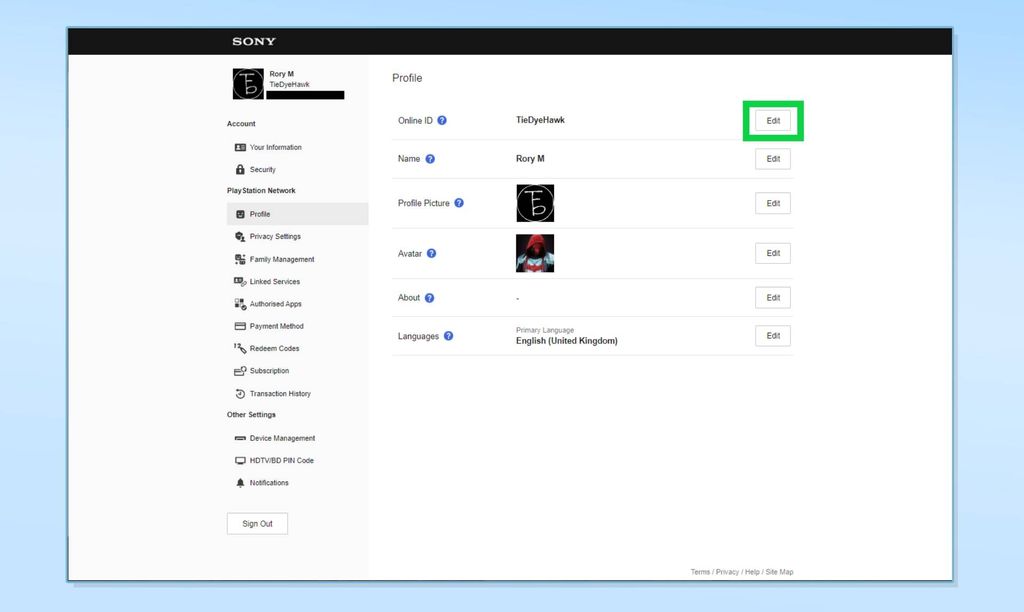View Transaction History
Screen dimensions: 1024x612
point(280,394)
